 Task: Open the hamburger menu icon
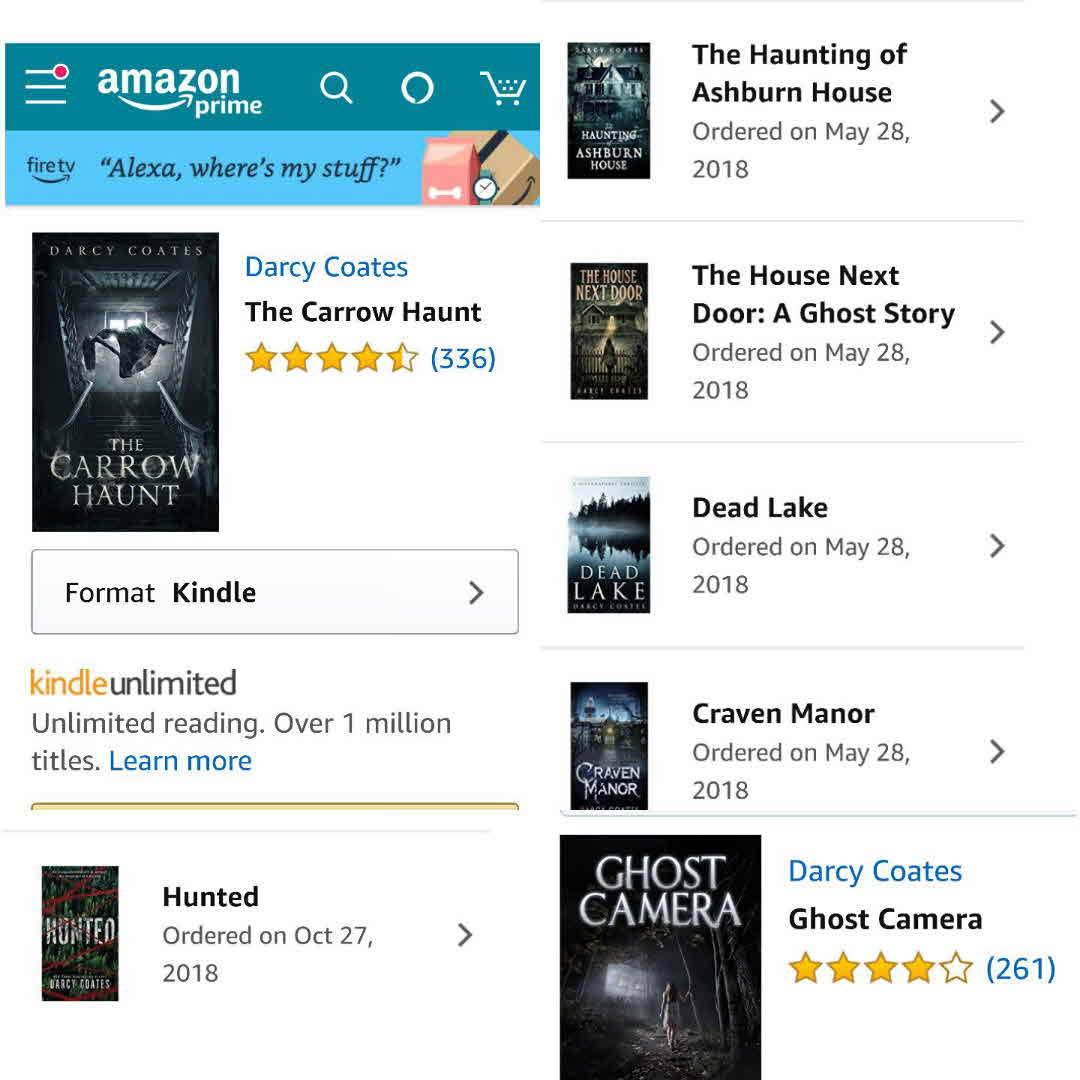47,86
